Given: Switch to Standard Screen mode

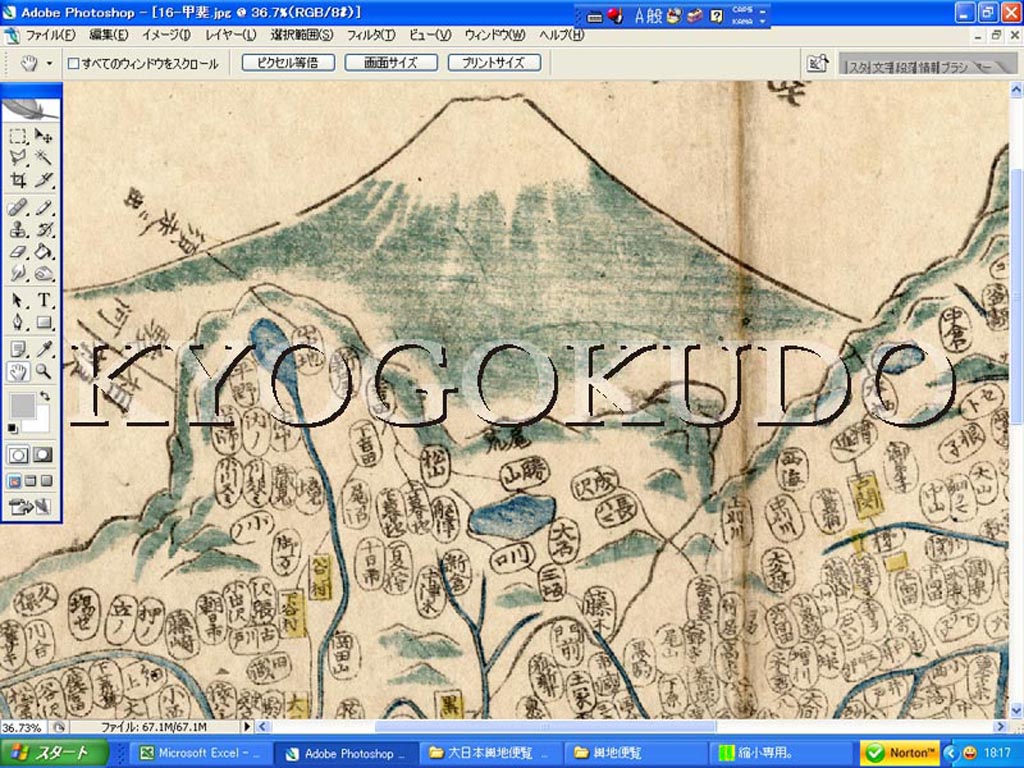Looking at the screenshot, I should pyautogui.click(x=14, y=481).
